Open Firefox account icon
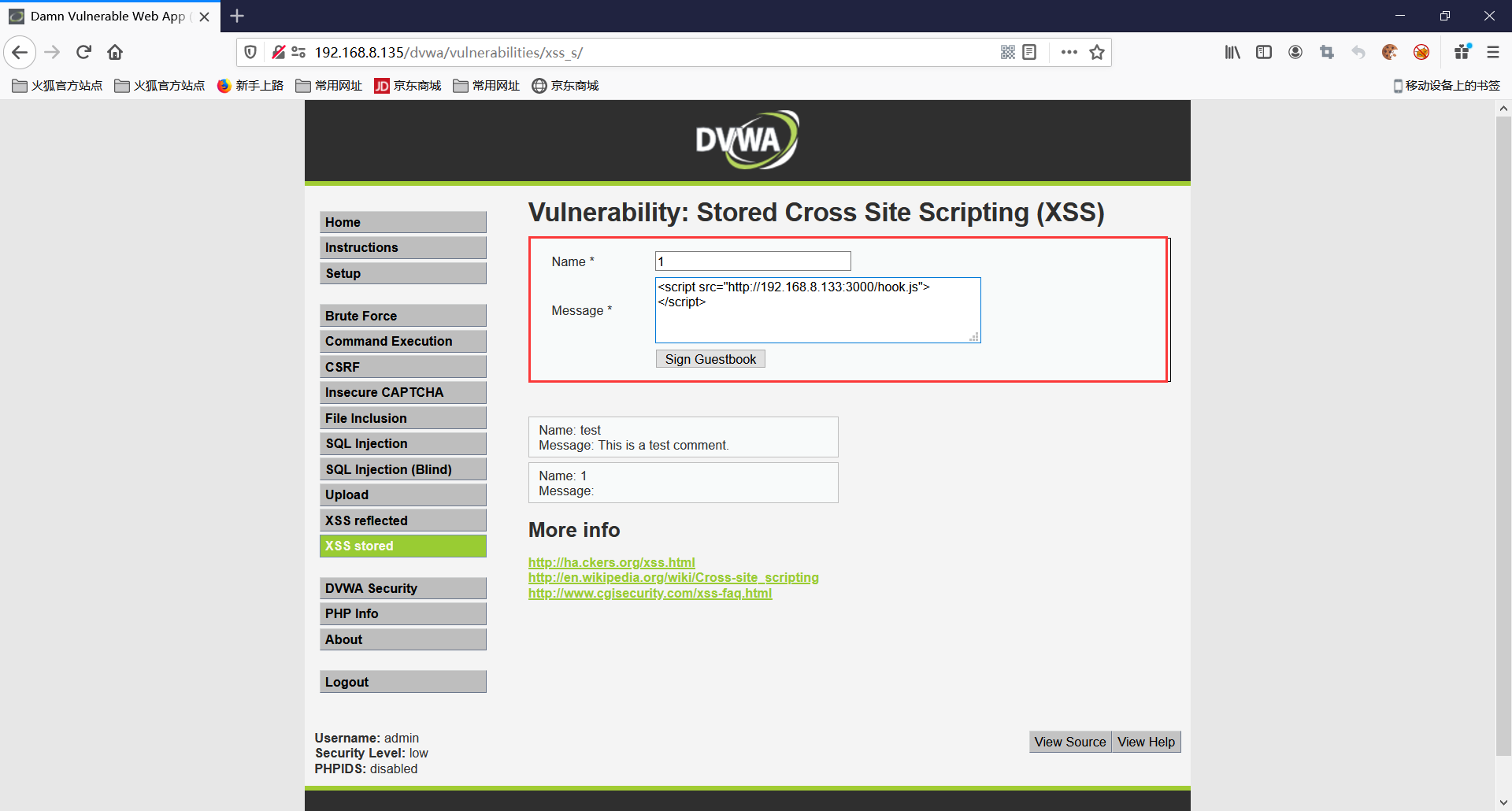The height and width of the screenshot is (811, 1512). point(1295,52)
